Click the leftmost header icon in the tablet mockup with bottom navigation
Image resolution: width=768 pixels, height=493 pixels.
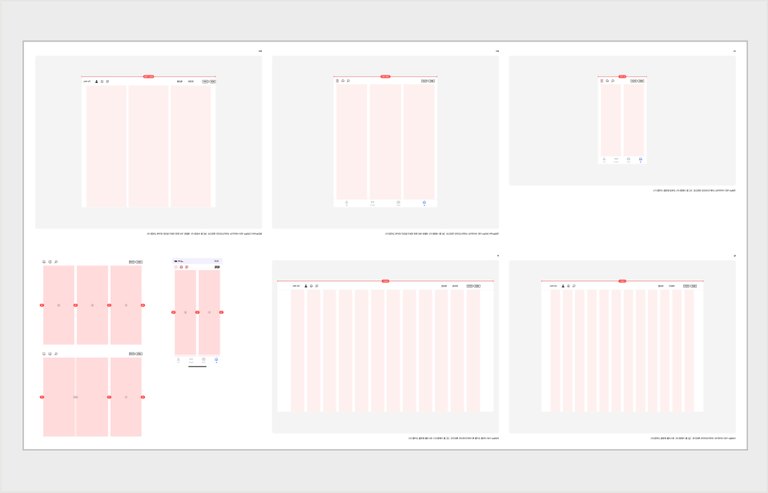pyautogui.click(x=337, y=81)
